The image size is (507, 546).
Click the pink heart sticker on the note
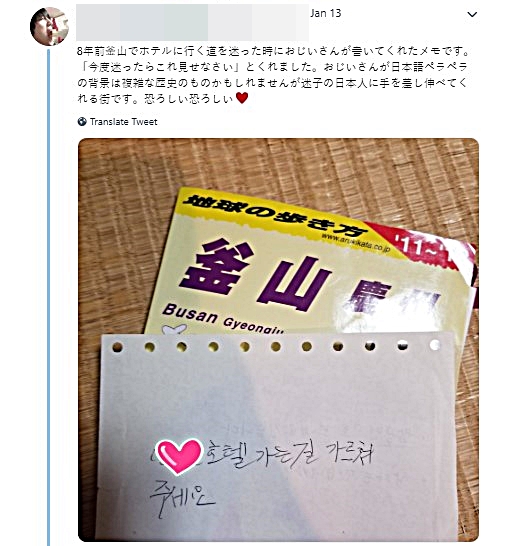179,457
